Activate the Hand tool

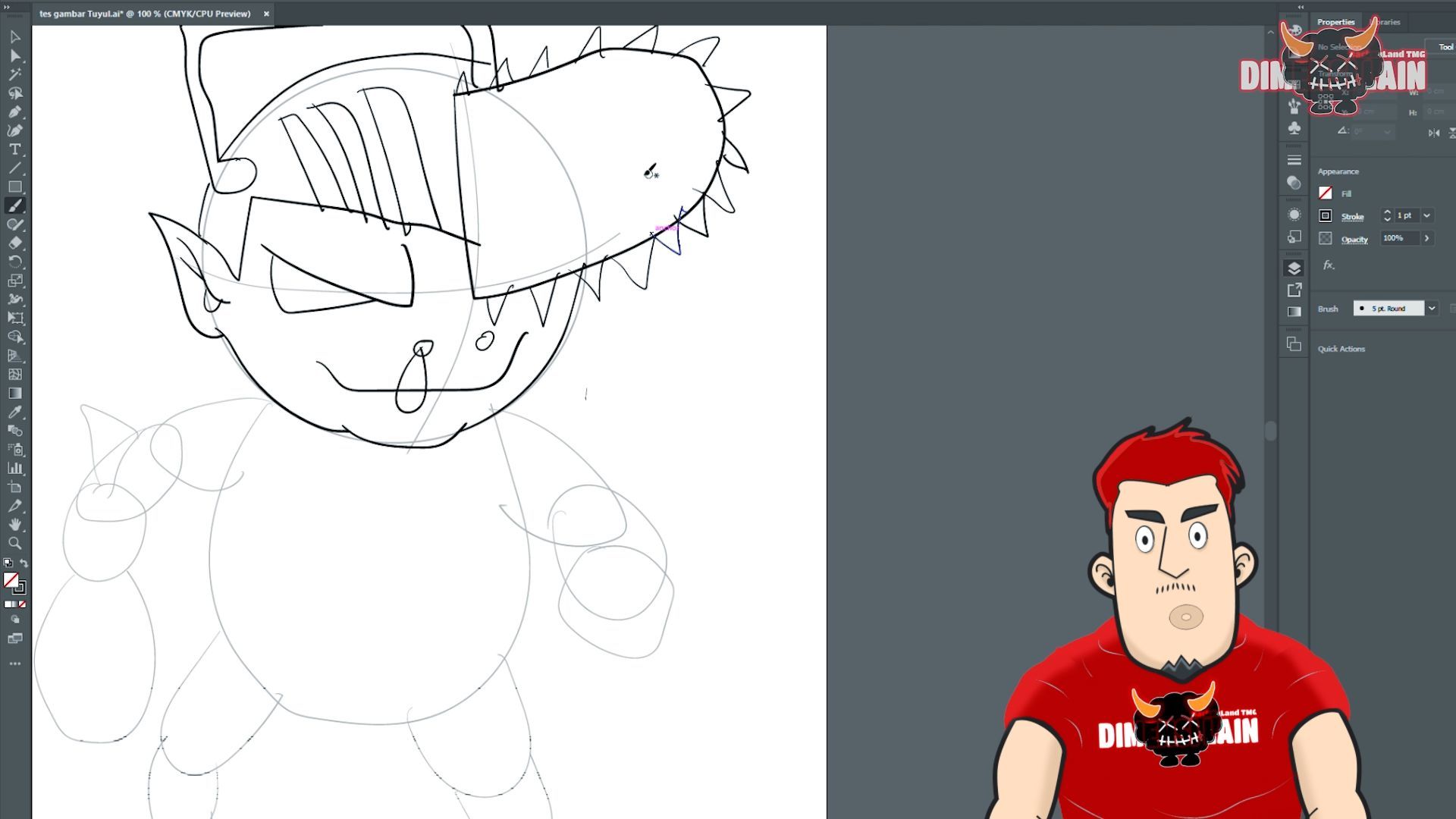[15, 524]
